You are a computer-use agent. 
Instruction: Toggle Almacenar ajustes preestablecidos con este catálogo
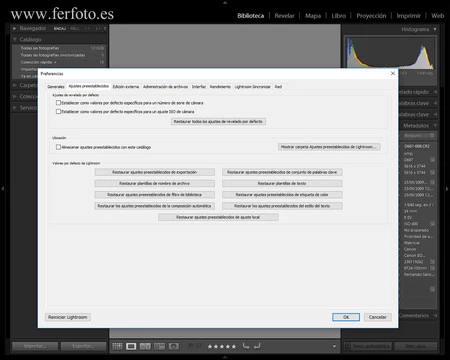pos(58,147)
